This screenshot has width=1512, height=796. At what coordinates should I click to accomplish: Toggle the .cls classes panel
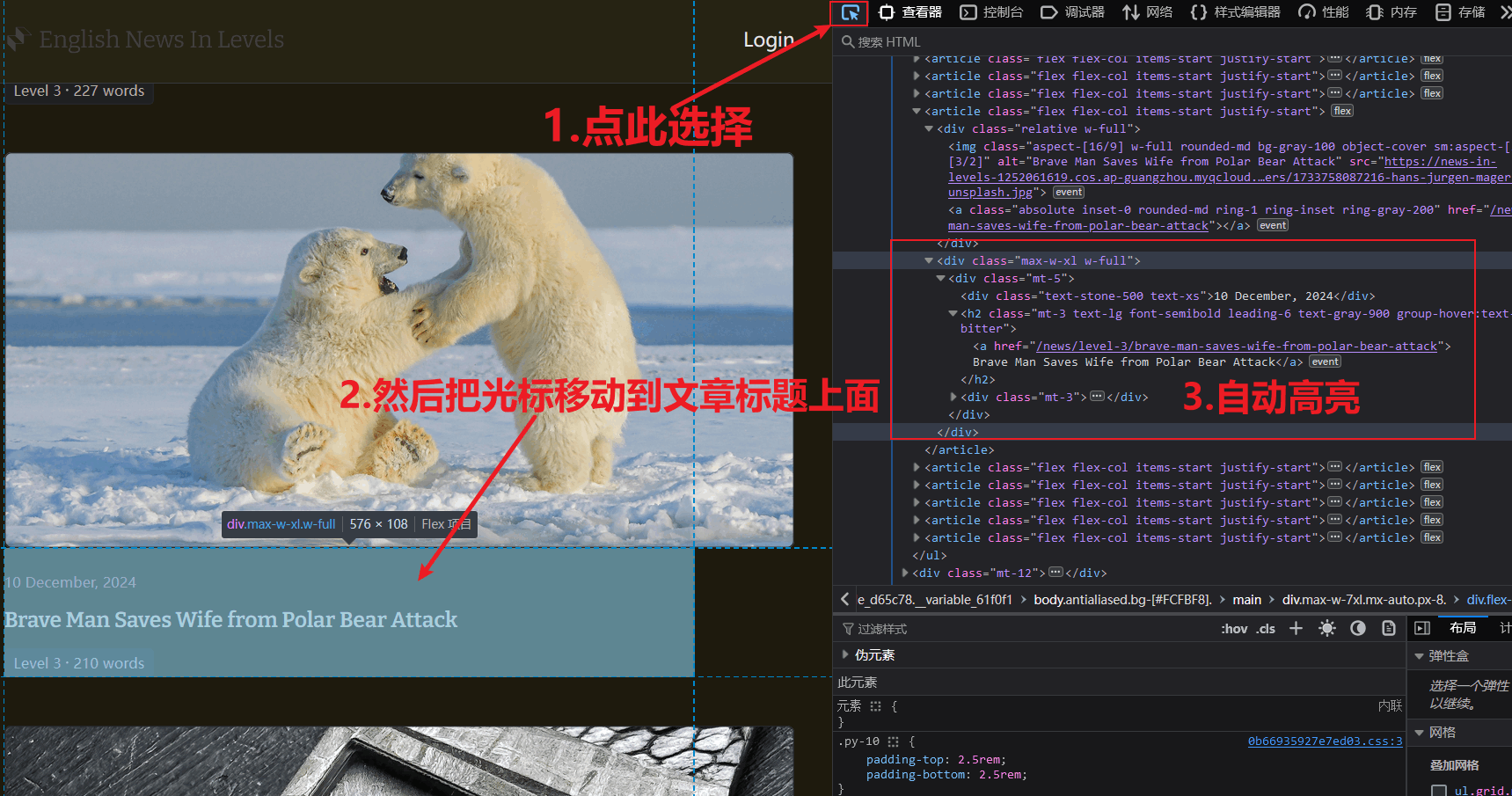[x=1266, y=629]
